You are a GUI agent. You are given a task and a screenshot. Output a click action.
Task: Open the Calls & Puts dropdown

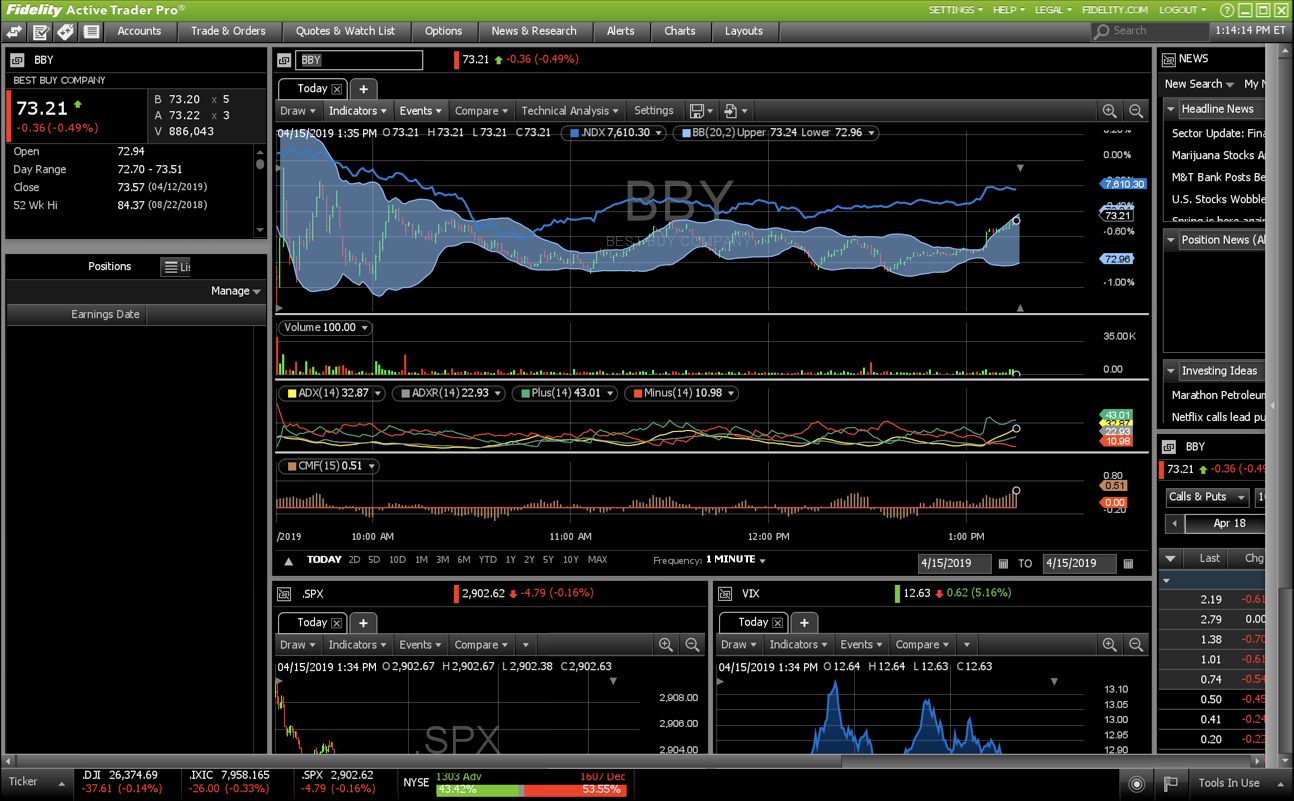point(1207,497)
